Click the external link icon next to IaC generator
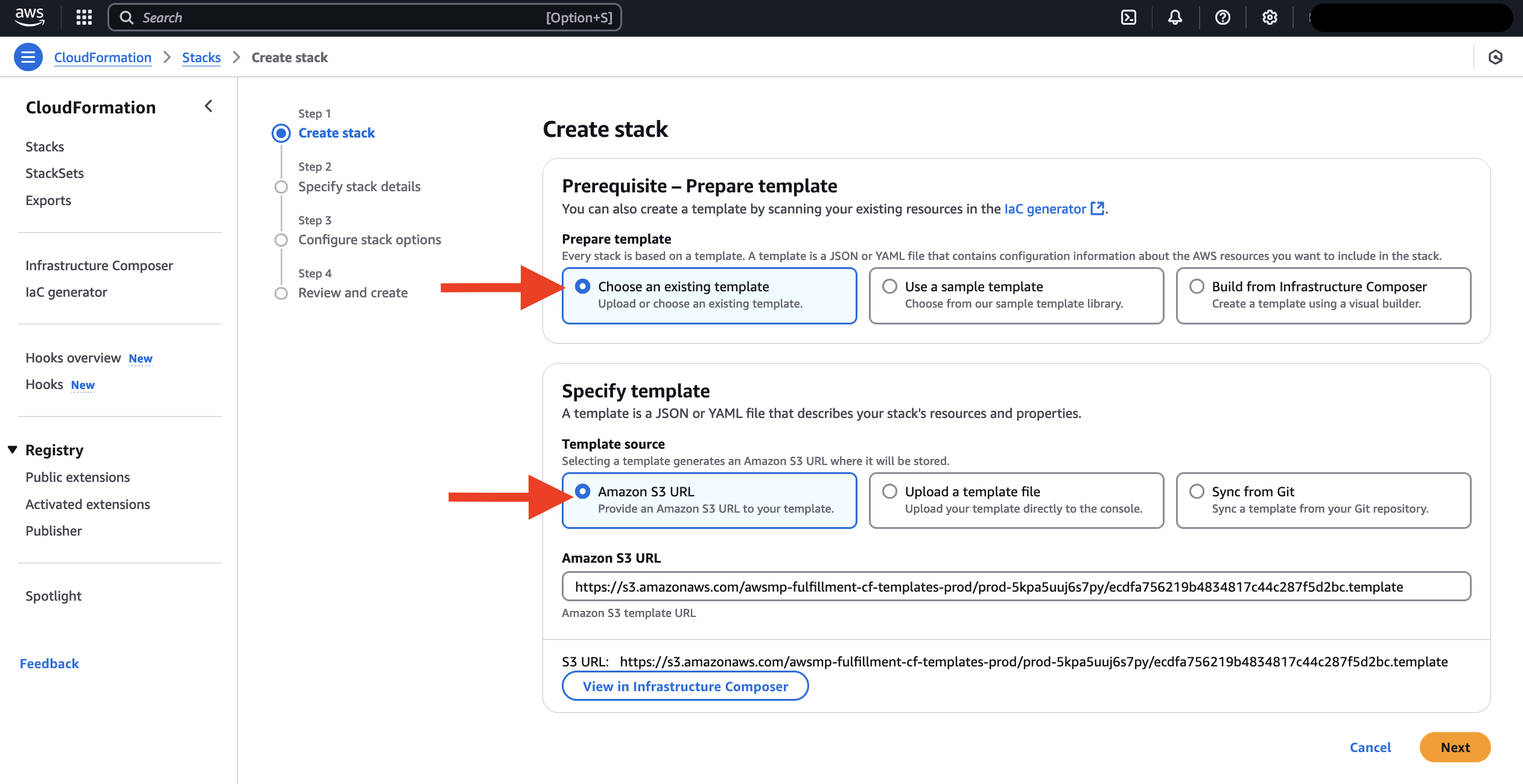This screenshot has height=784, width=1523. (x=1098, y=209)
